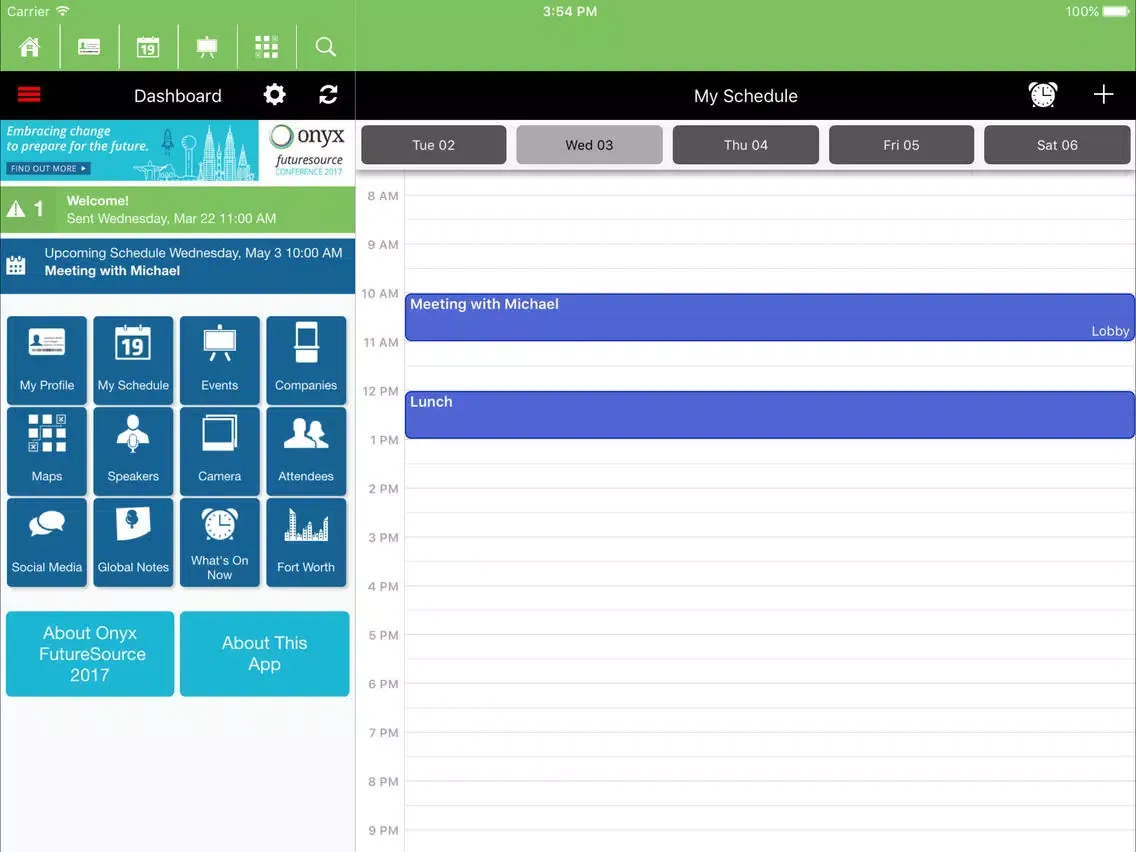This screenshot has height=852, width=1136.
Task: Add a schedule item with plus icon
Action: click(x=1103, y=94)
